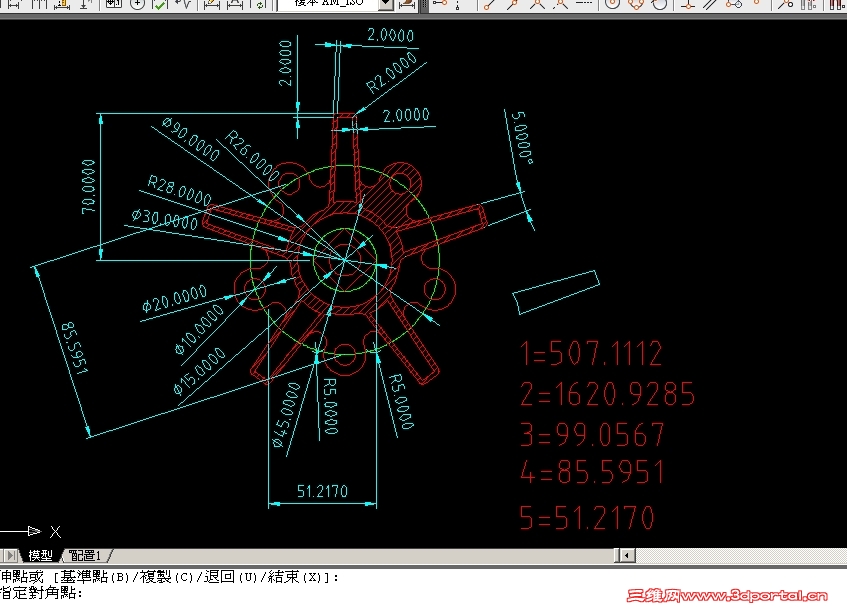This screenshot has height=609, width=847.
Task: Select the R2.0000 radius dimension text
Action: coord(392,73)
